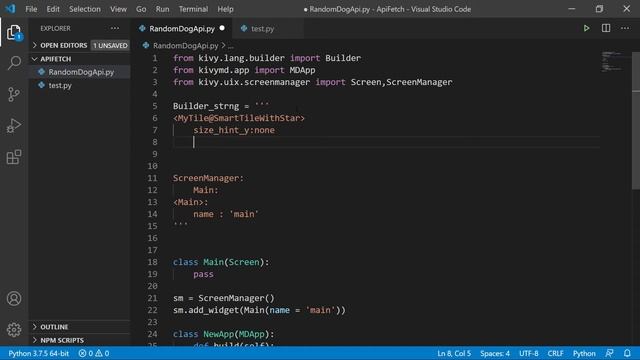Image resolution: width=640 pixels, height=360 pixels.
Task: Click the feedback icon in status bar
Action: coord(609,353)
